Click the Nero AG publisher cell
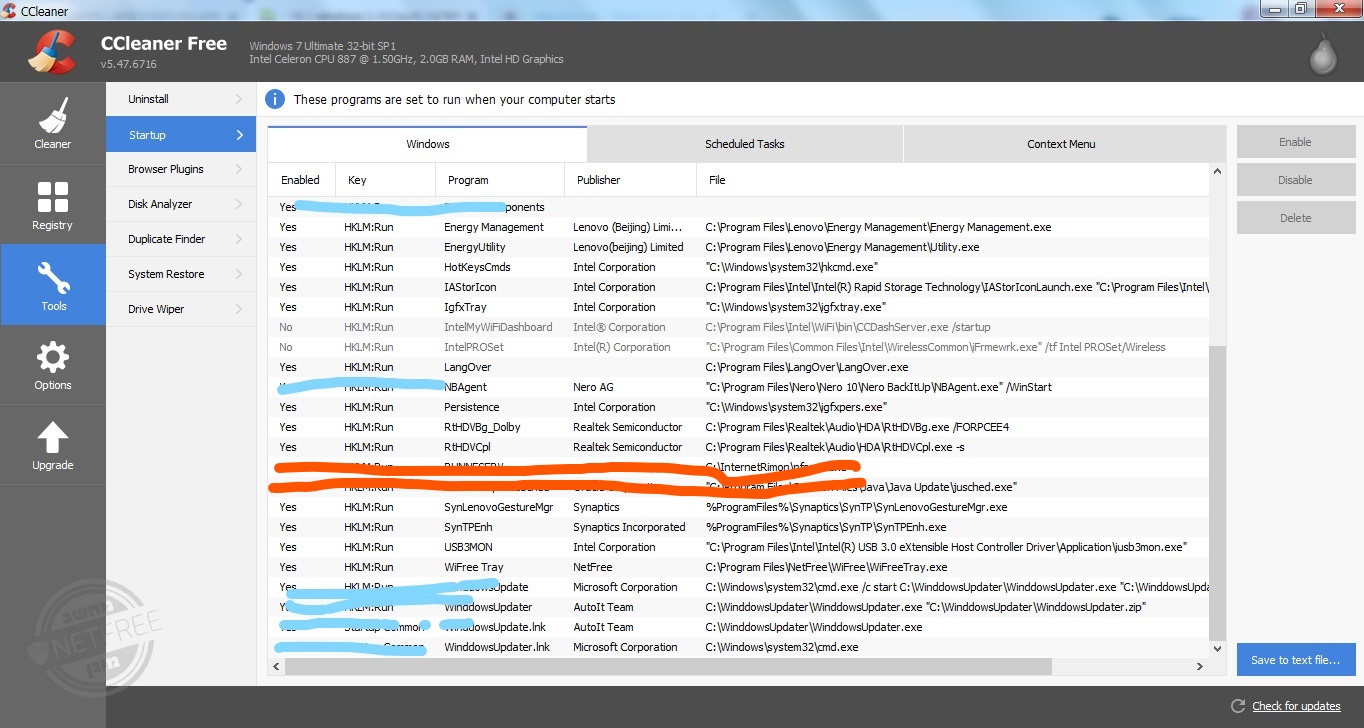 click(x=593, y=387)
